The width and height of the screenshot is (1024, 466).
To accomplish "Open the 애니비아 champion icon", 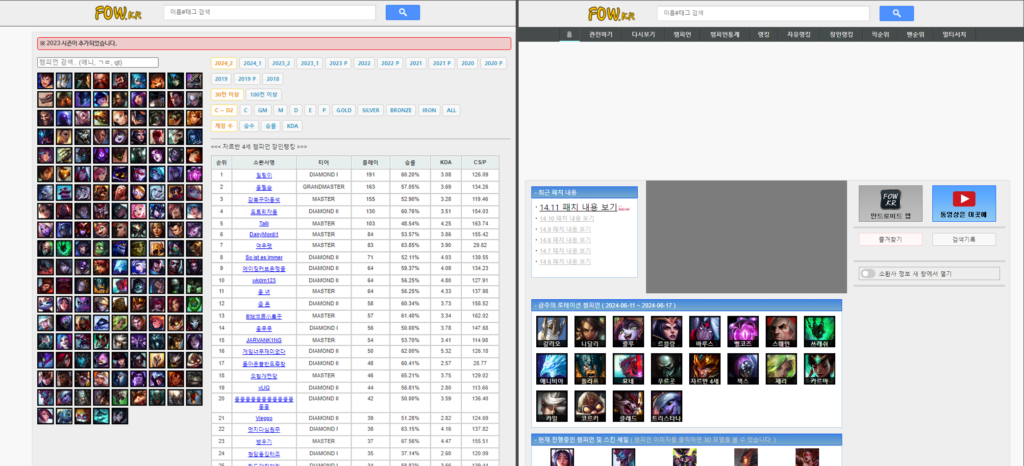I will 552,369.
